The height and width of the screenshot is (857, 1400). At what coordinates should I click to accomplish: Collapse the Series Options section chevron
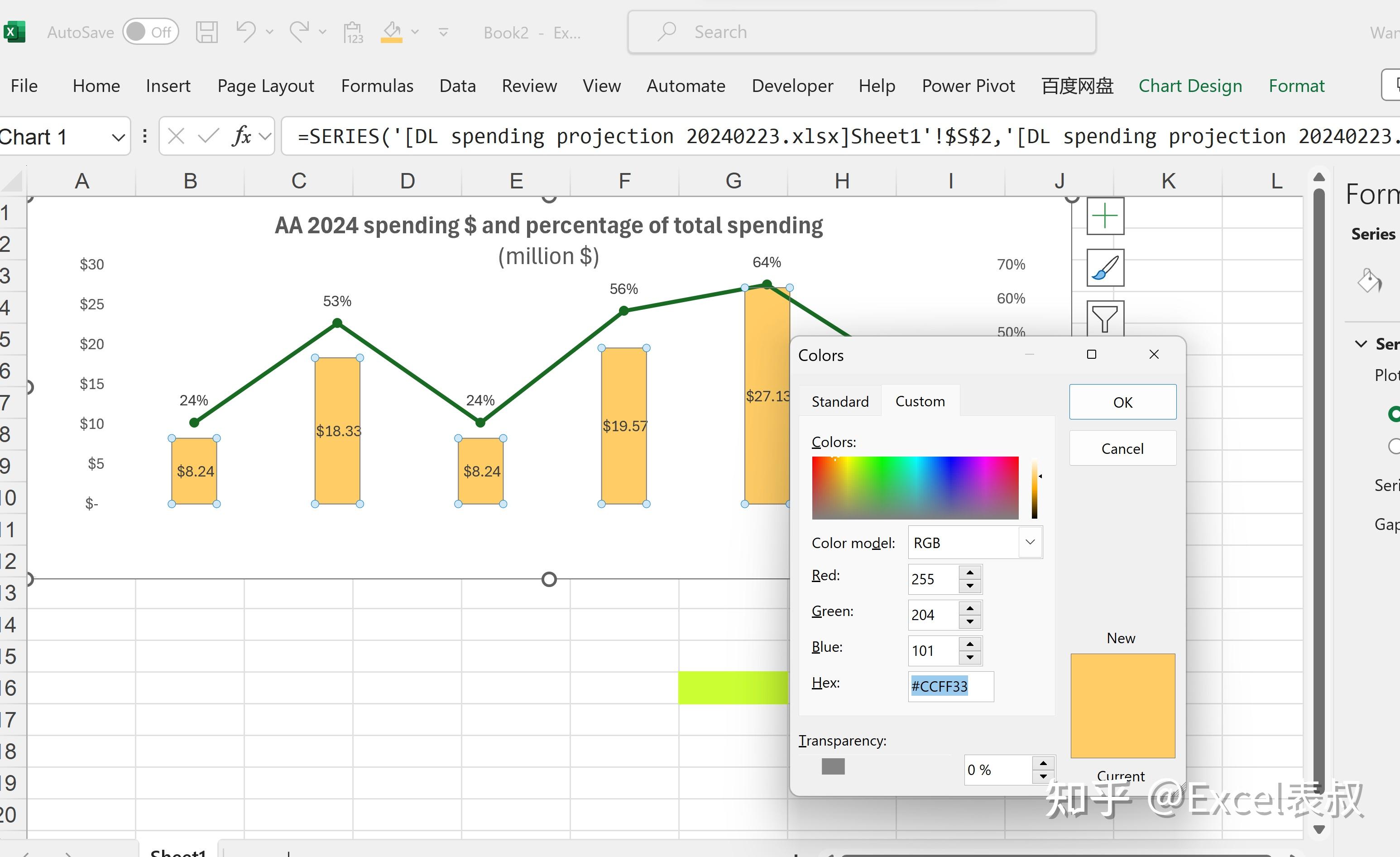[x=1361, y=344]
